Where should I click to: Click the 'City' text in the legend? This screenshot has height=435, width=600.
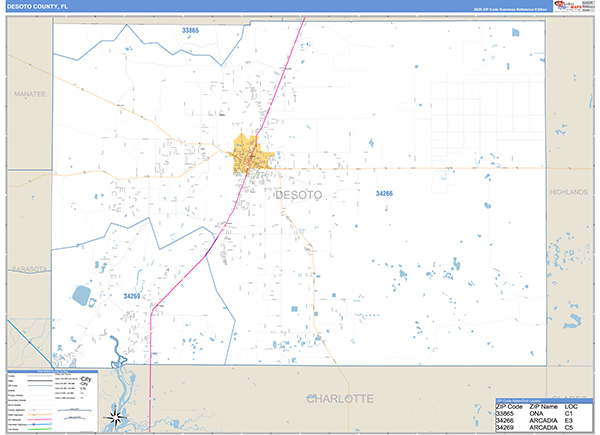pyautogui.click(x=86, y=379)
